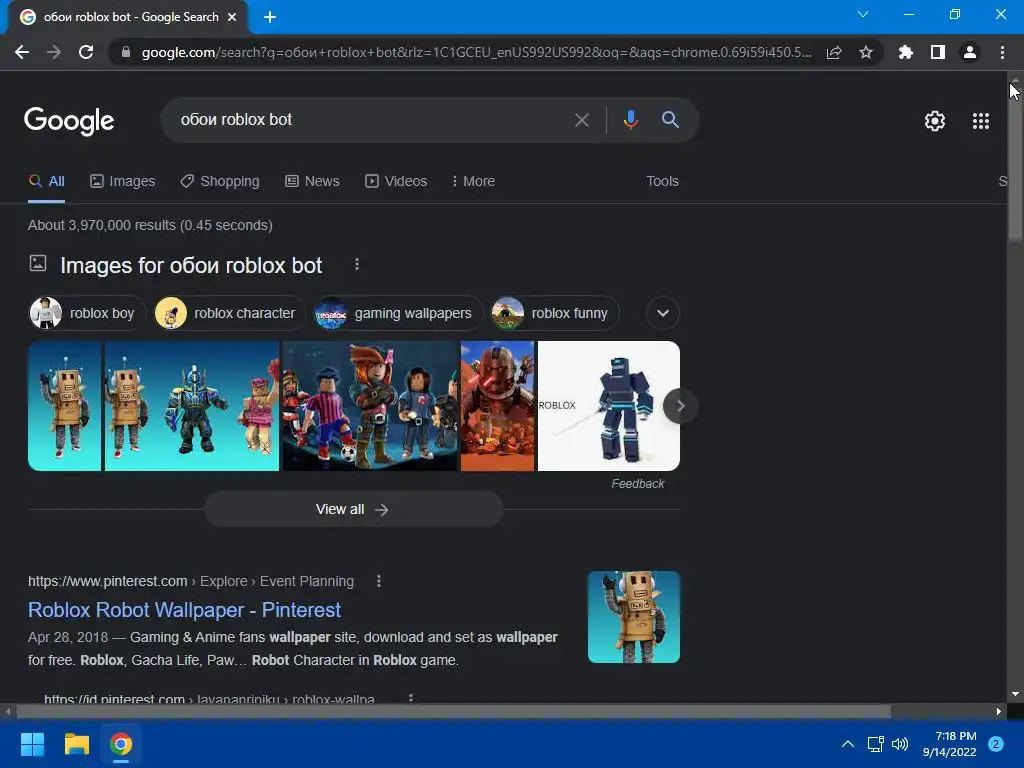Open the Chrome profile avatar menu
The image size is (1024, 768).
click(x=970, y=52)
